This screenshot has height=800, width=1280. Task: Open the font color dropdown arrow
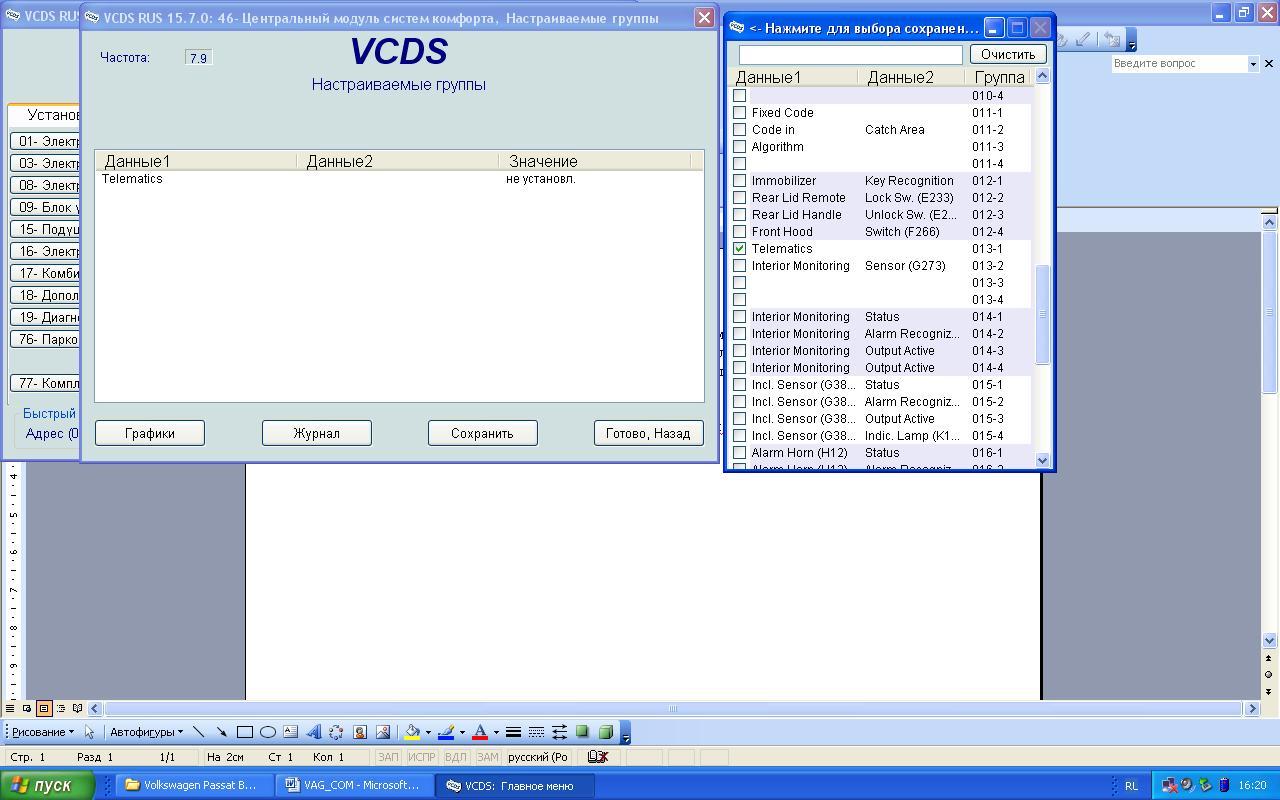click(x=496, y=733)
